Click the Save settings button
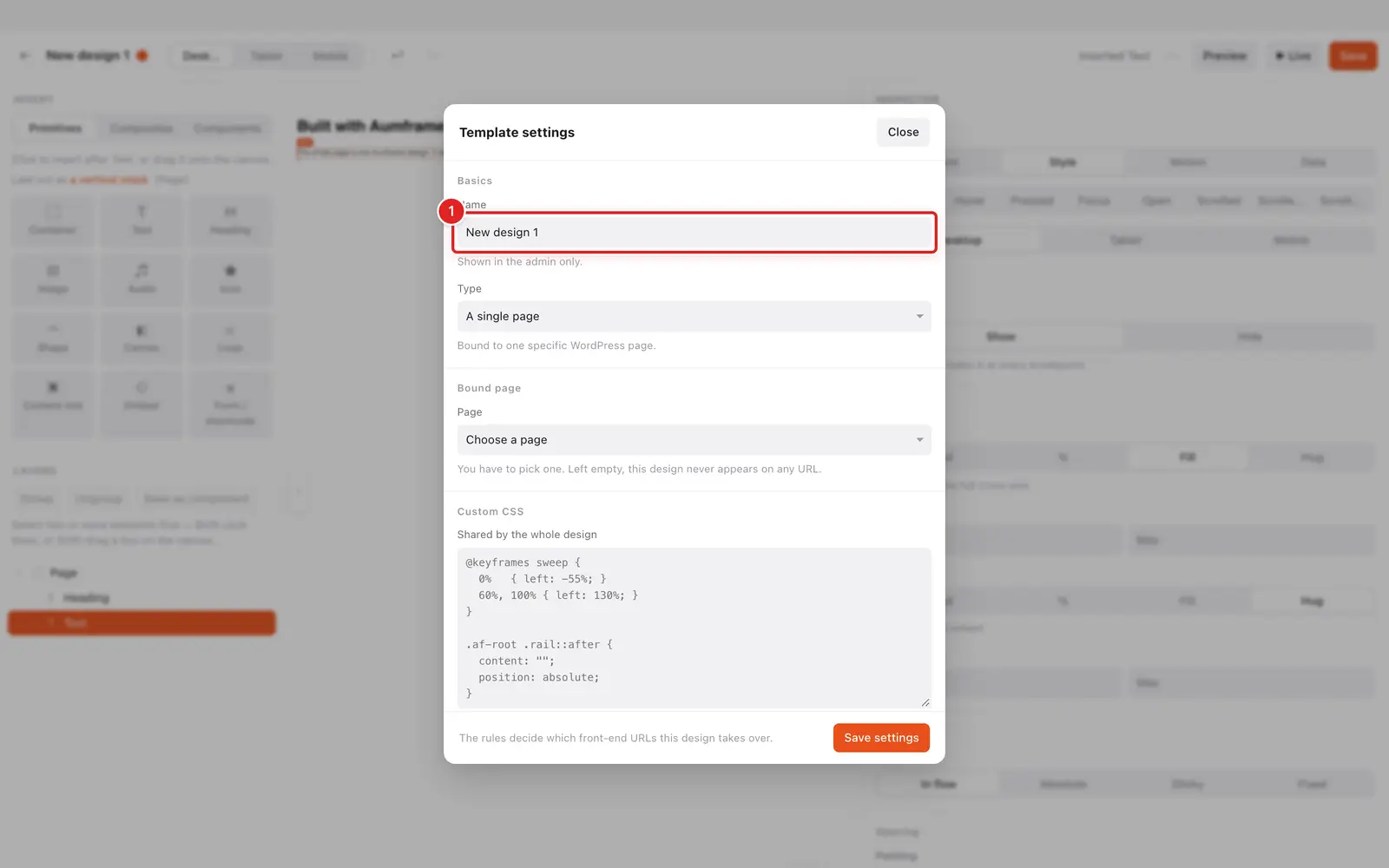The height and width of the screenshot is (868, 1389). [x=881, y=738]
